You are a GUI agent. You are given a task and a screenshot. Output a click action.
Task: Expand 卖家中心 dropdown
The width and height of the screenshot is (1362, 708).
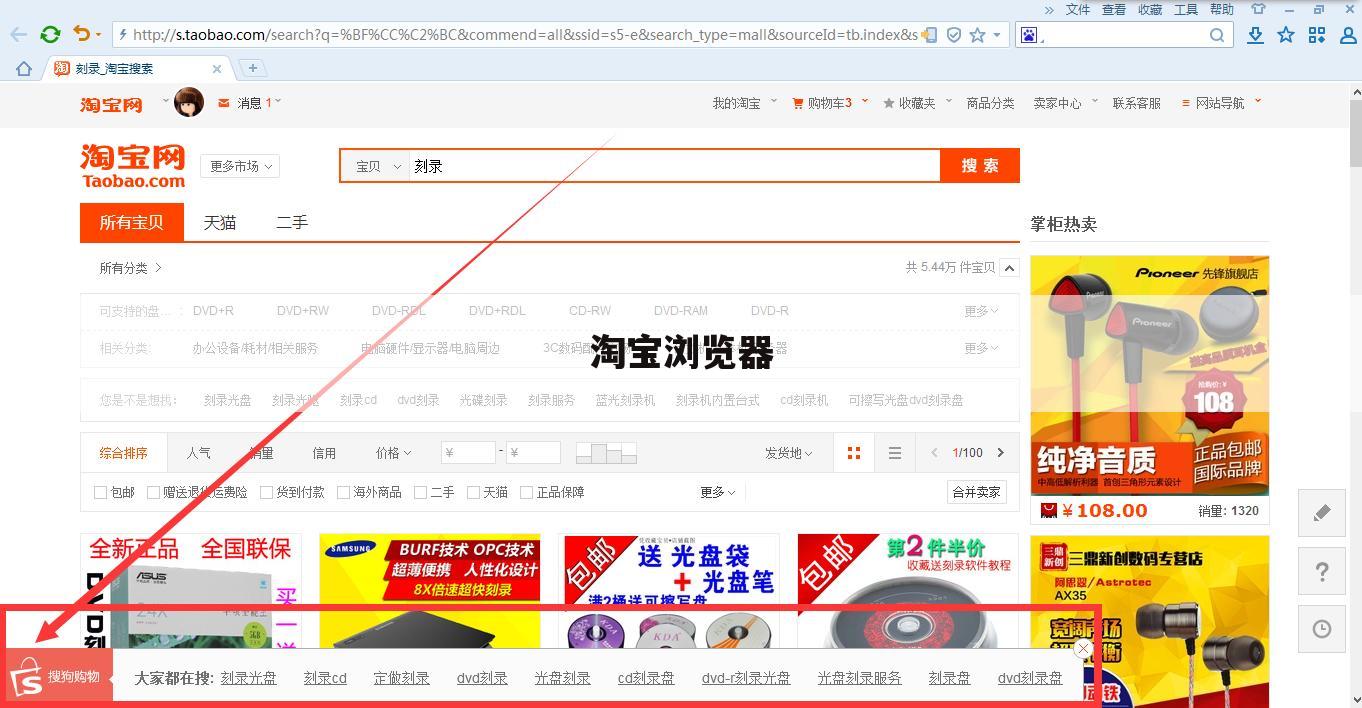pyautogui.click(x=1065, y=103)
